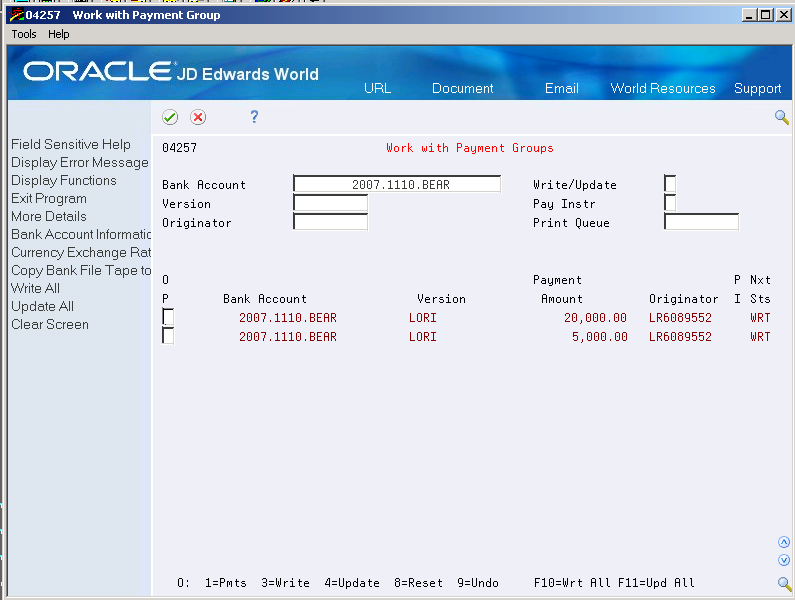Open the Help menu
The height and width of the screenshot is (600, 795).
coord(59,34)
